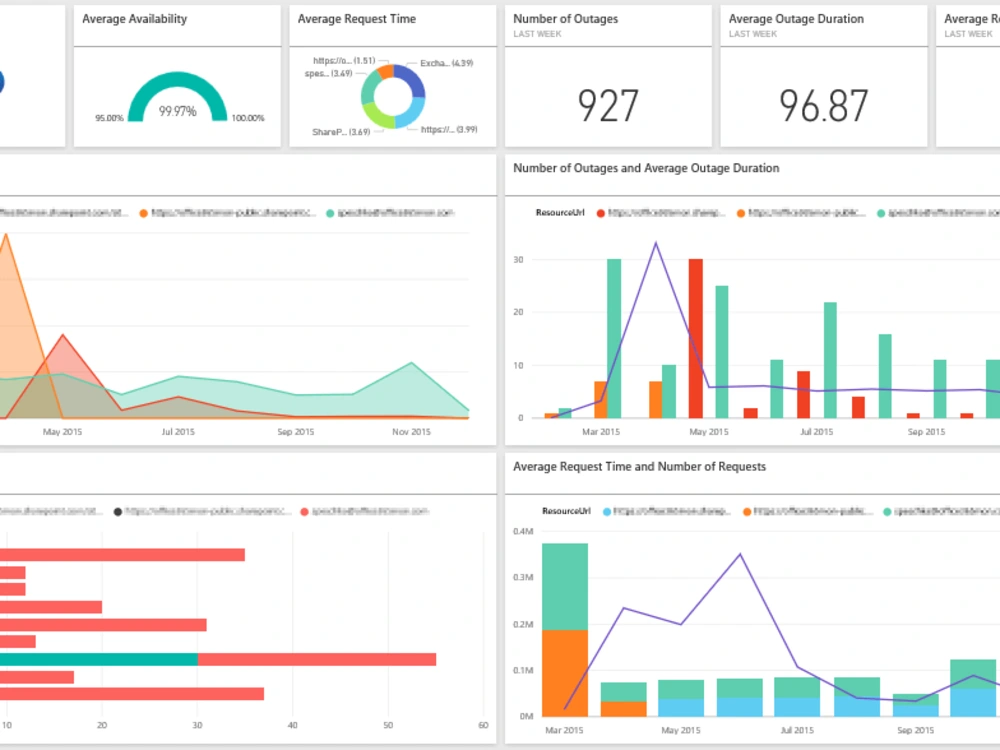Viewport: 1000px width, 750px height.
Task: Toggle the orange legend series in the outages chart
Action: (x=741, y=213)
